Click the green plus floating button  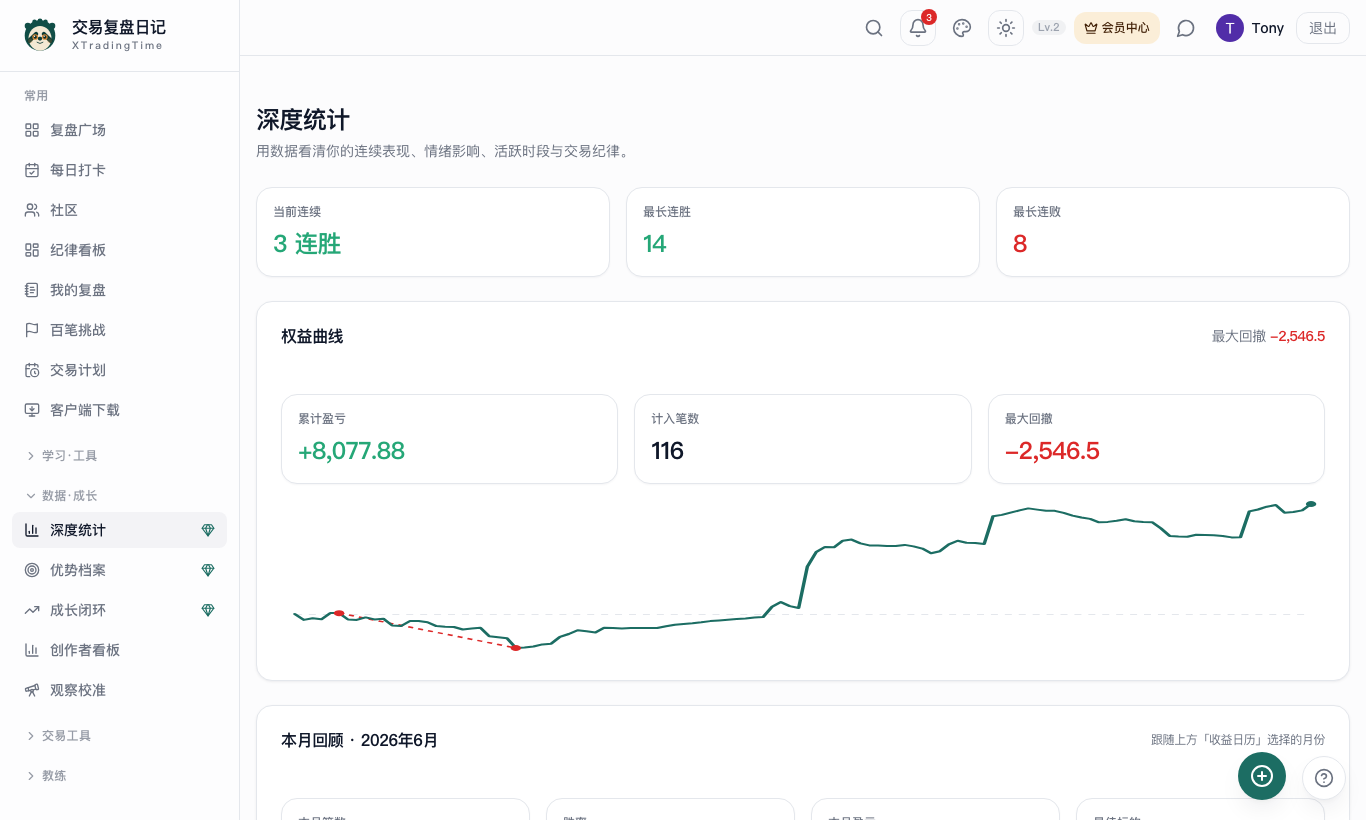1262,776
